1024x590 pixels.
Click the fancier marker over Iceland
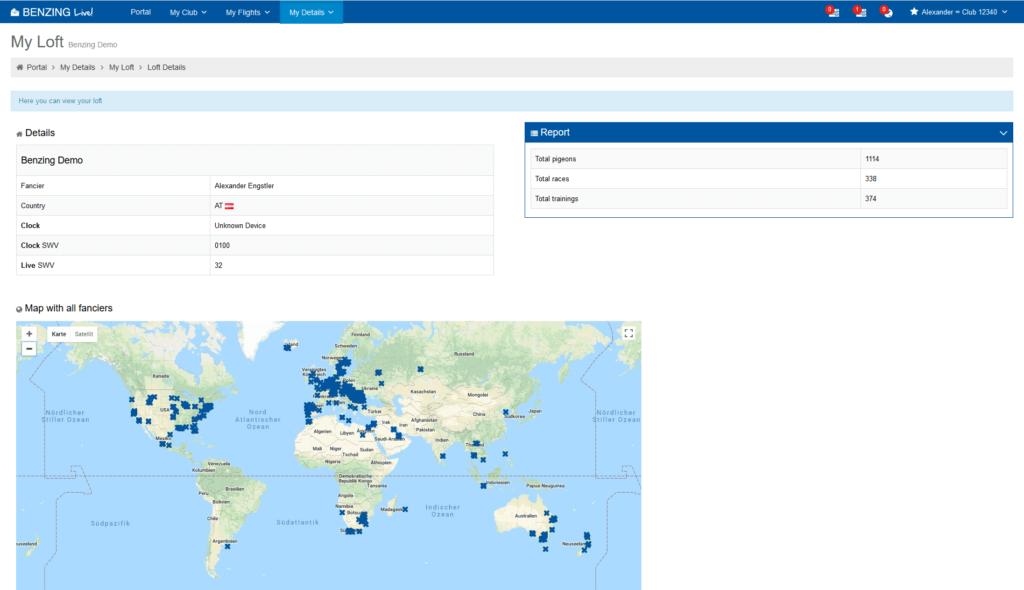pos(288,346)
